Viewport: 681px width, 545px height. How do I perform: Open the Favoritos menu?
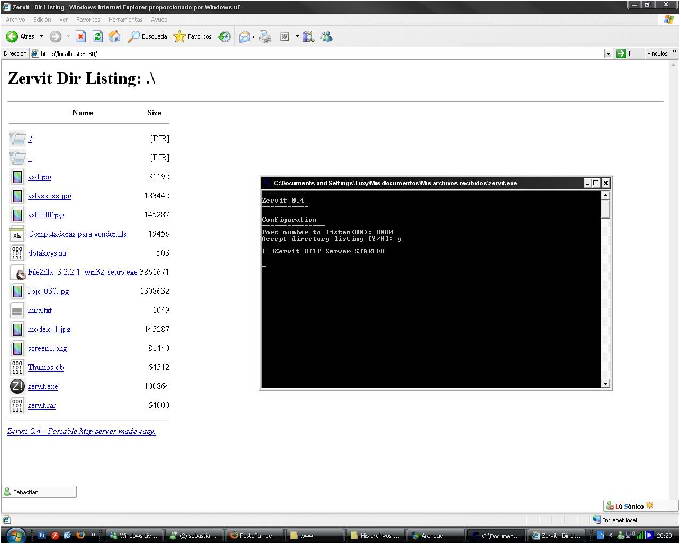pos(89,20)
